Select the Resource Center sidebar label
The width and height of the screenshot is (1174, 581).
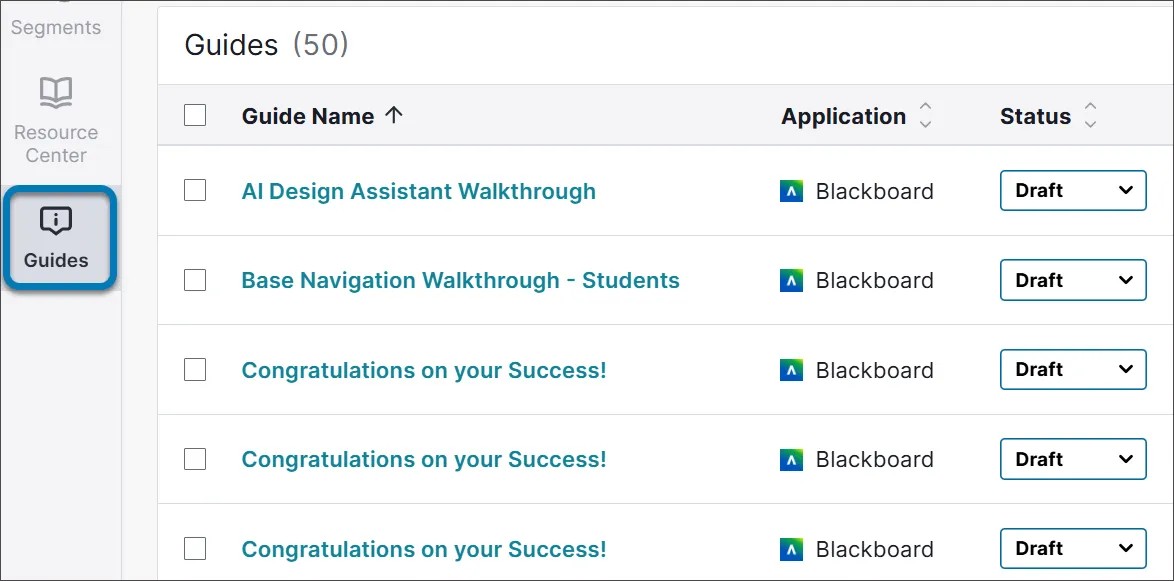pos(56,144)
